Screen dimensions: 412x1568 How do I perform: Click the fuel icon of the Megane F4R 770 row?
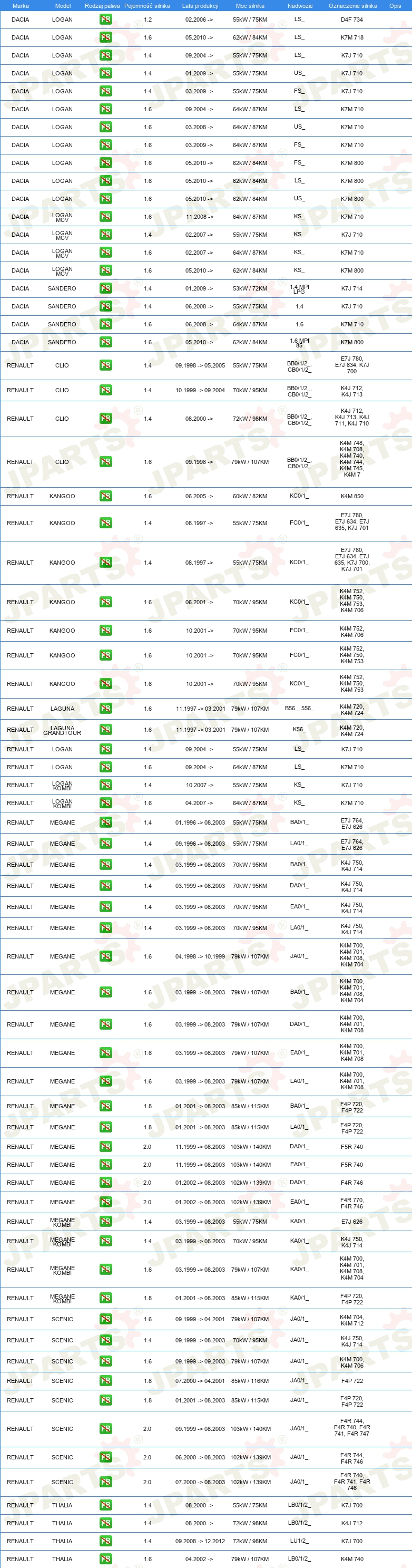pyautogui.click(x=105, y=1202)
